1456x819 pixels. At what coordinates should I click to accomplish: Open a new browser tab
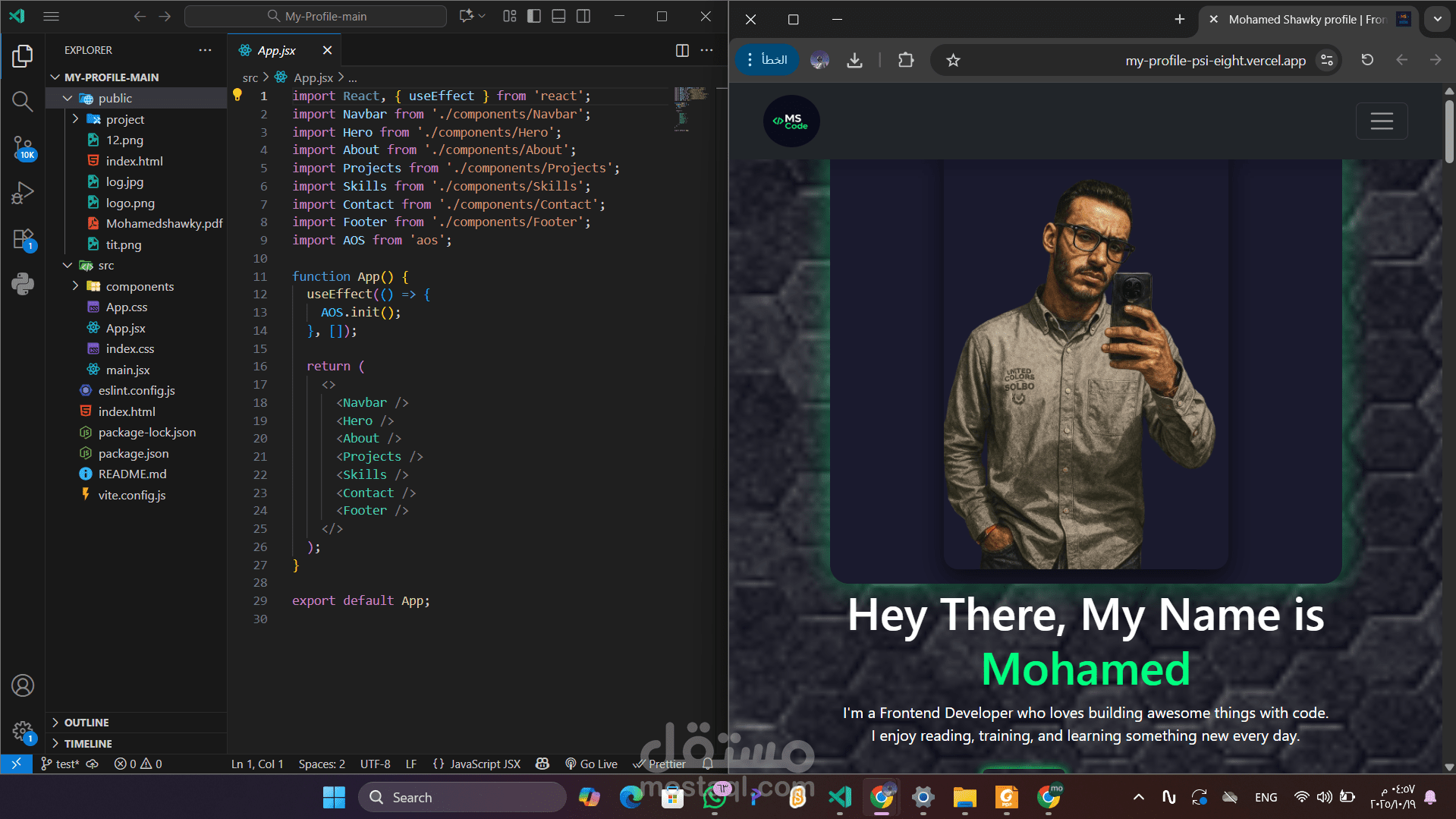coord(1180,19)
